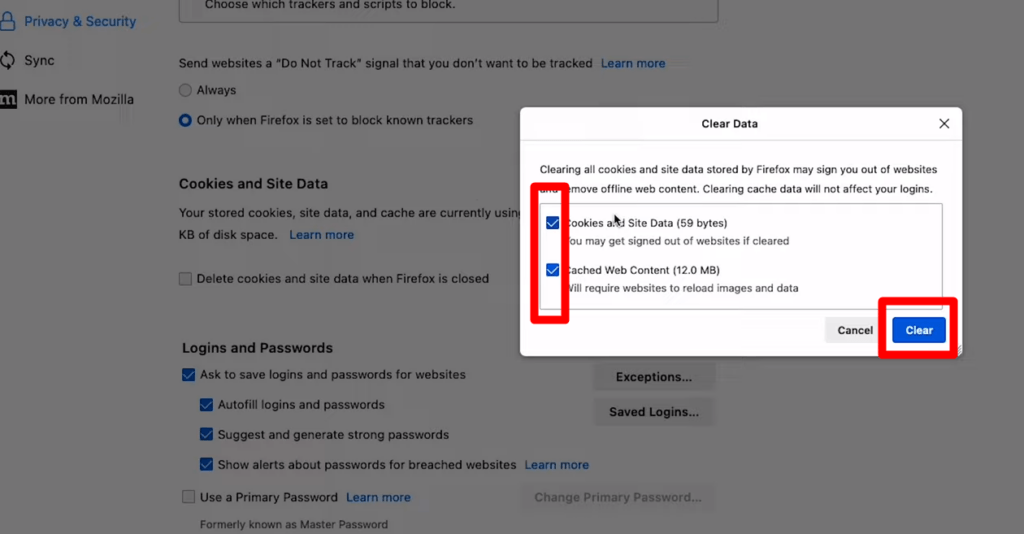Screen dimensions: 1024x534
Task: Cancel the Clear Data dialog
Action: tap(855, 330)
